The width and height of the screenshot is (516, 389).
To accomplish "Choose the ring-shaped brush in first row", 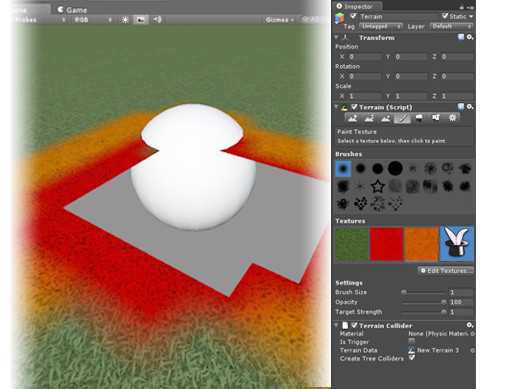I will coord(447,168).
